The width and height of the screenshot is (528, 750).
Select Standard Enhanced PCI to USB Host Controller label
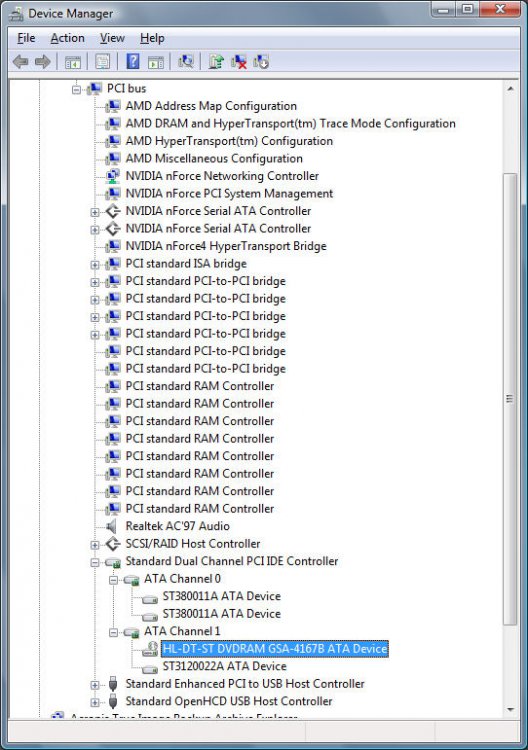point(245,684)
